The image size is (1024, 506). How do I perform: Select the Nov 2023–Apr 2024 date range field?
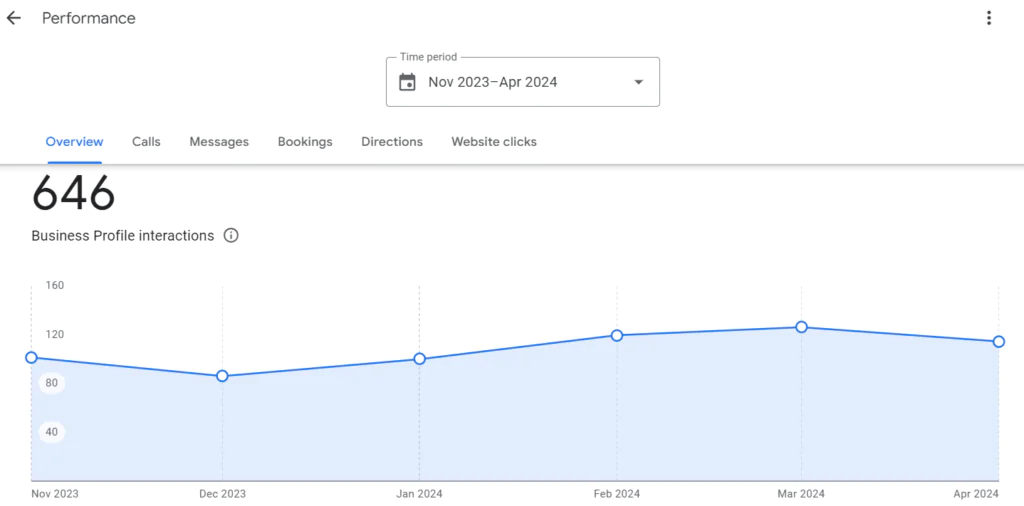493,82
